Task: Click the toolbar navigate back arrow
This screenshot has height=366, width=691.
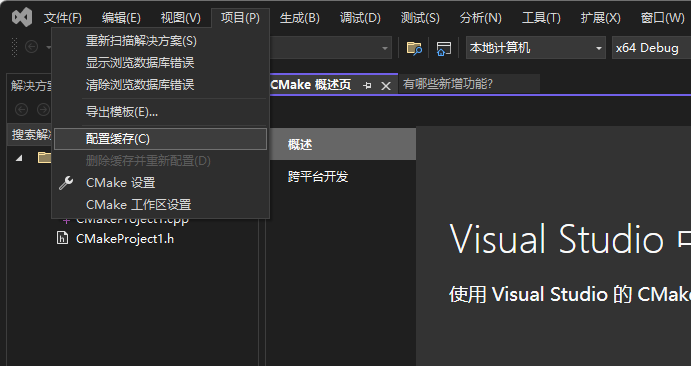Action: click(31, 47)
